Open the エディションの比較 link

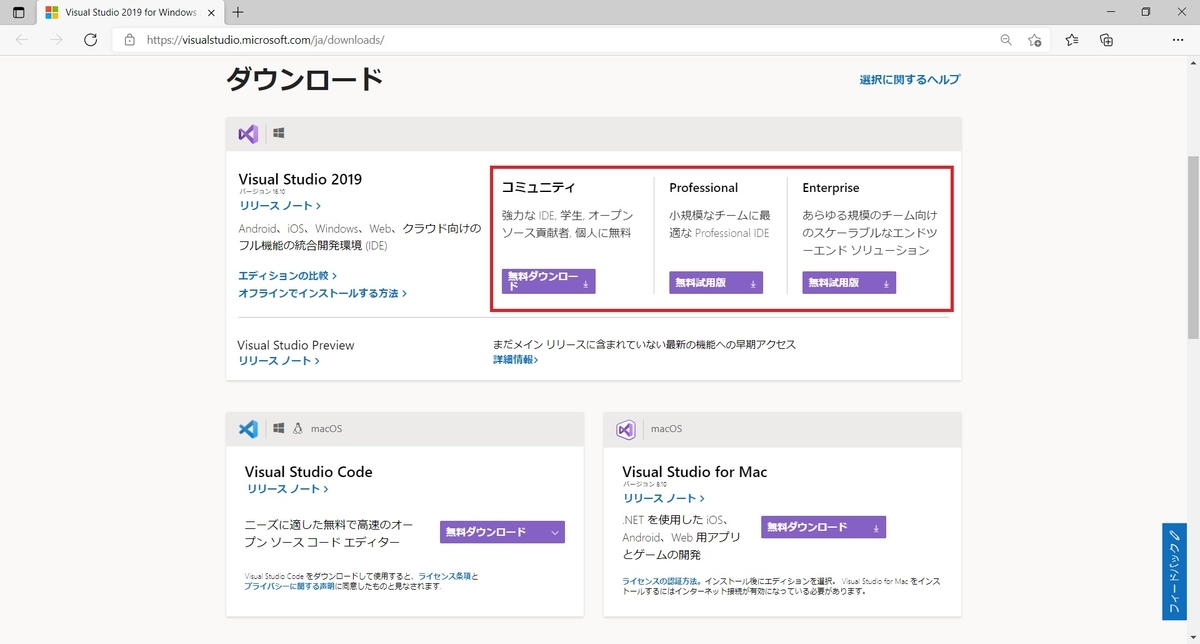[x=288, y=275]
